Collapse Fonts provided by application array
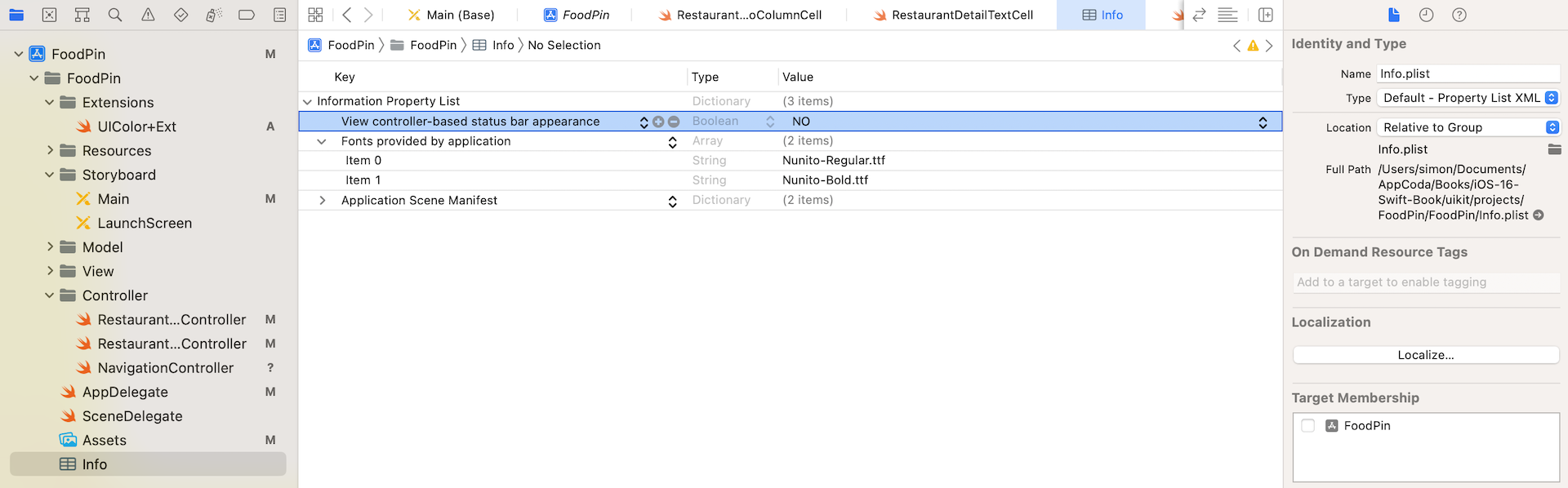This screenshot has width=1568, height=488. (322, 141)
